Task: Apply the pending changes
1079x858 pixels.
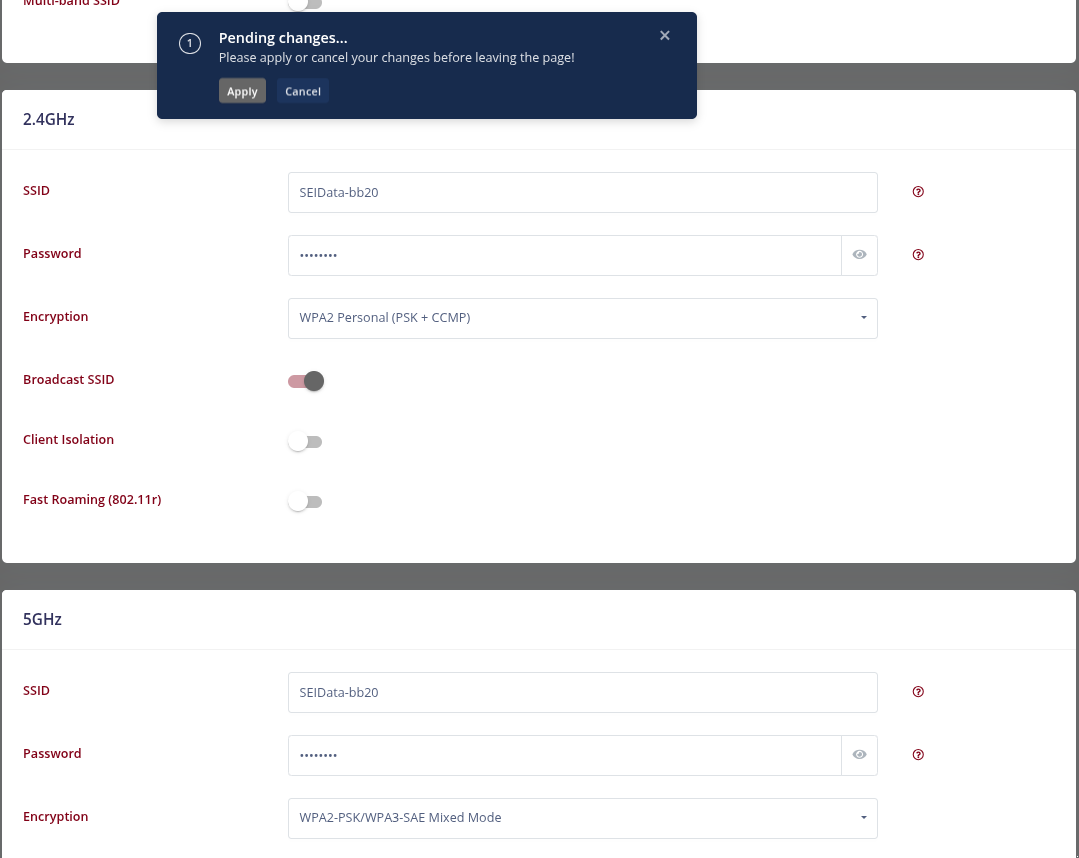Action: tap(242, 91)
